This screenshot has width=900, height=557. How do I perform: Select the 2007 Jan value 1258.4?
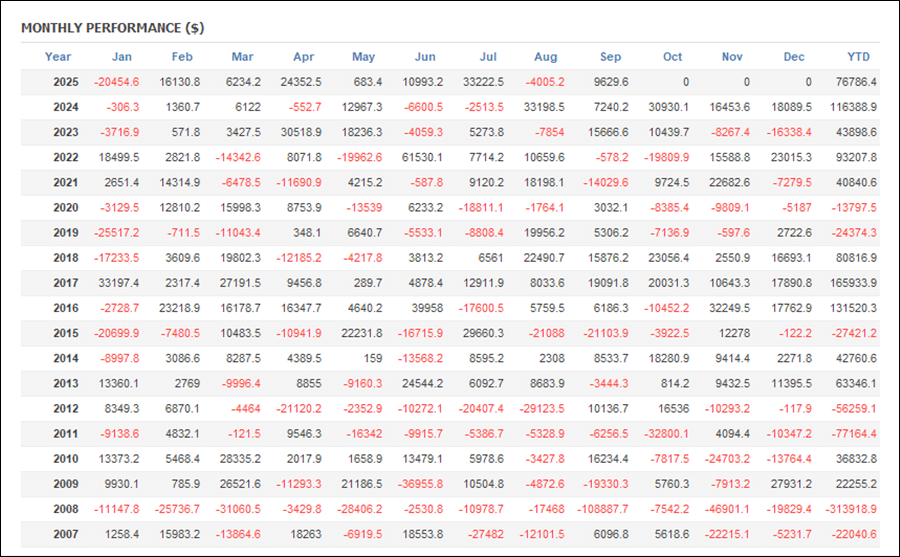point(118,534)
